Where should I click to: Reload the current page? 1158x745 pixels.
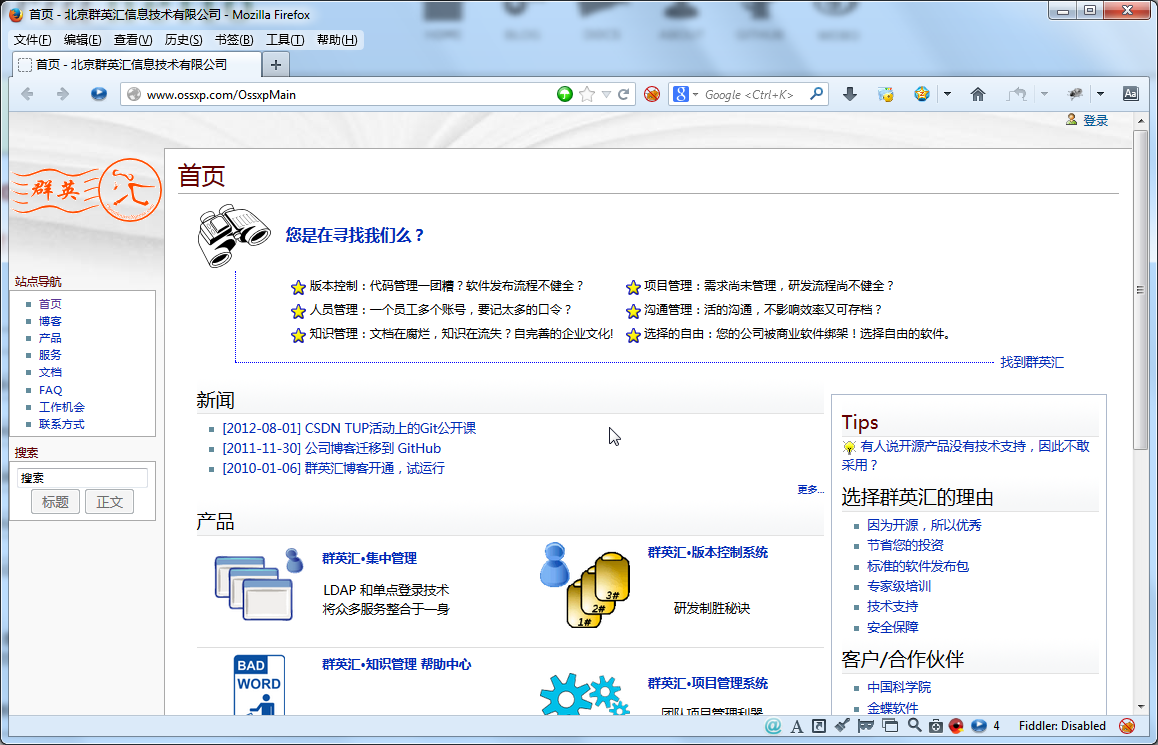pyautogui.click(x=624, y=95)
